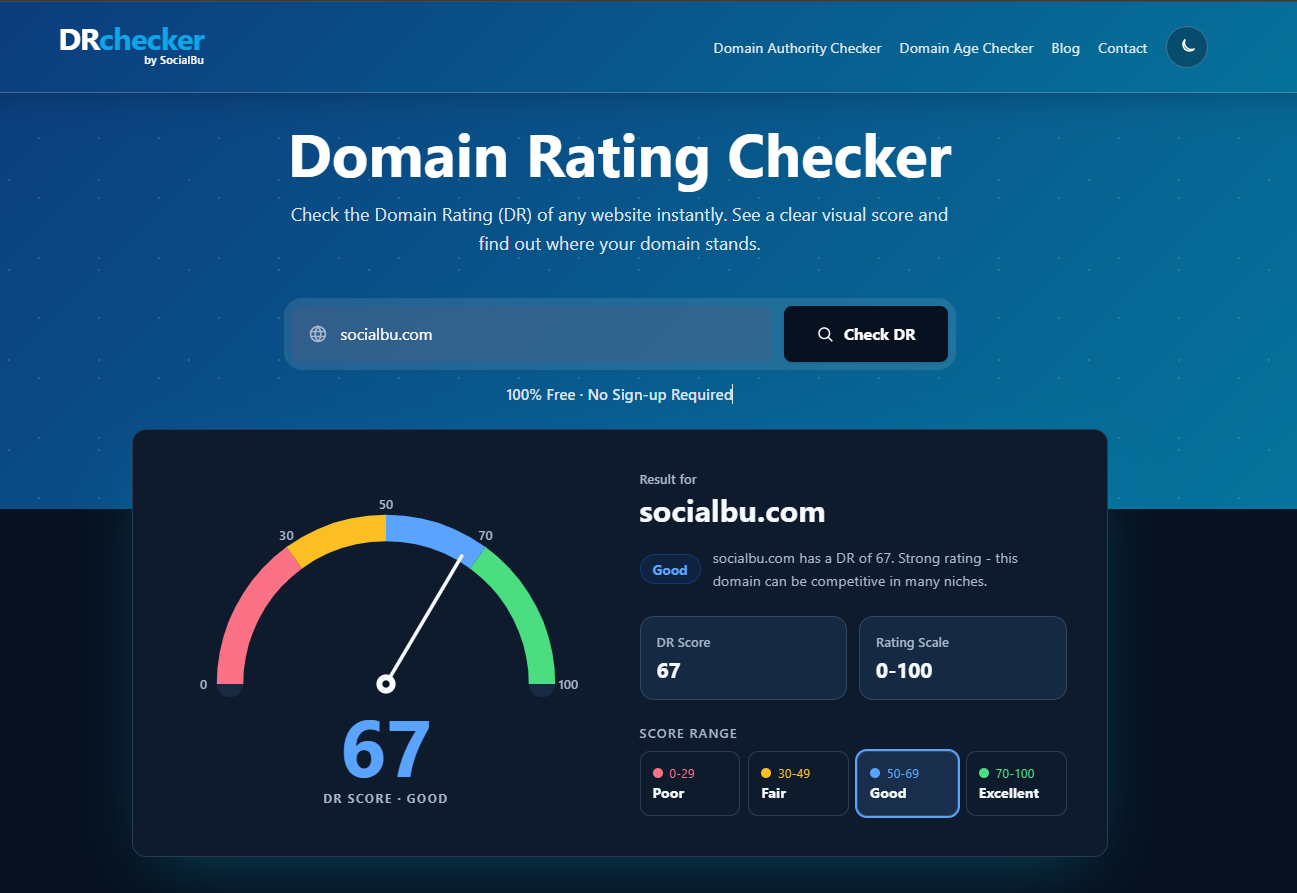Open the Domain Age Checker page
Screen dimensions: 1297x893
coord(966,48)
